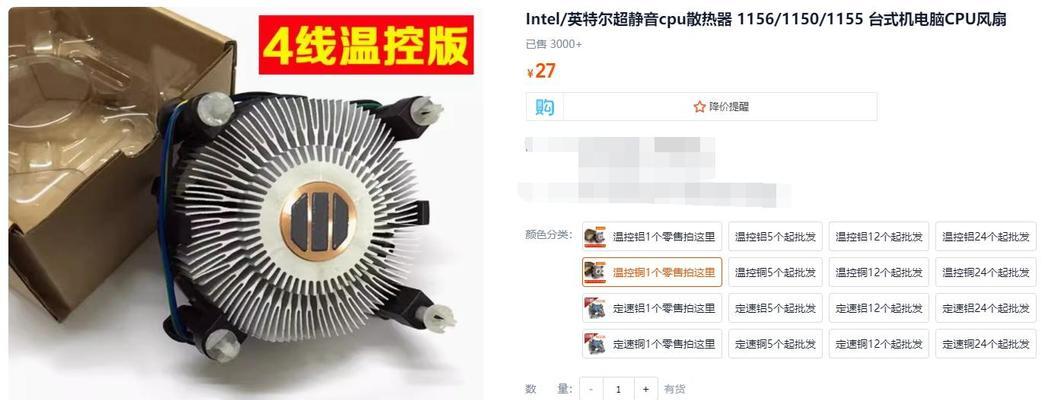Choose 定速铜24个起批发 variant
The width and height of the screenshot is (1048, 400).
986,344
